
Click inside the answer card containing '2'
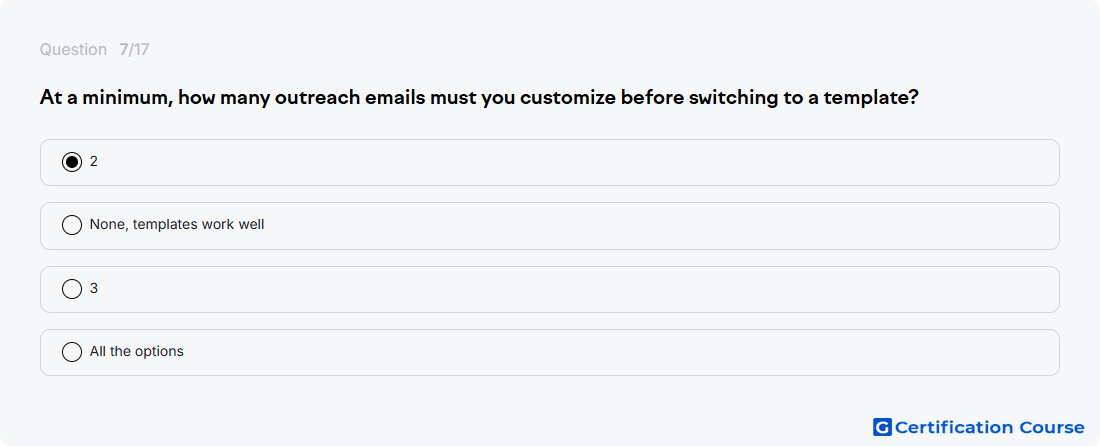pyautogui.click(x=549, y=163)
